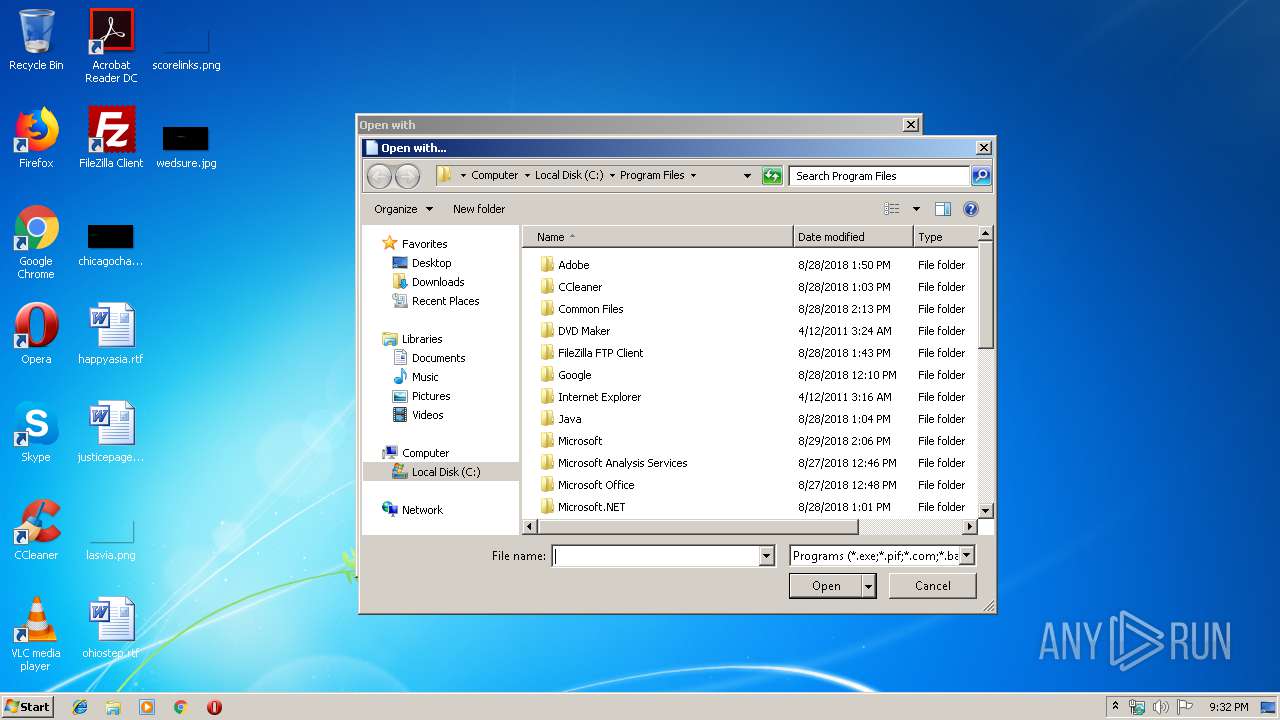Click New folder in toolbar
The image size is (1280, 720).
click(x=479, y=209)
